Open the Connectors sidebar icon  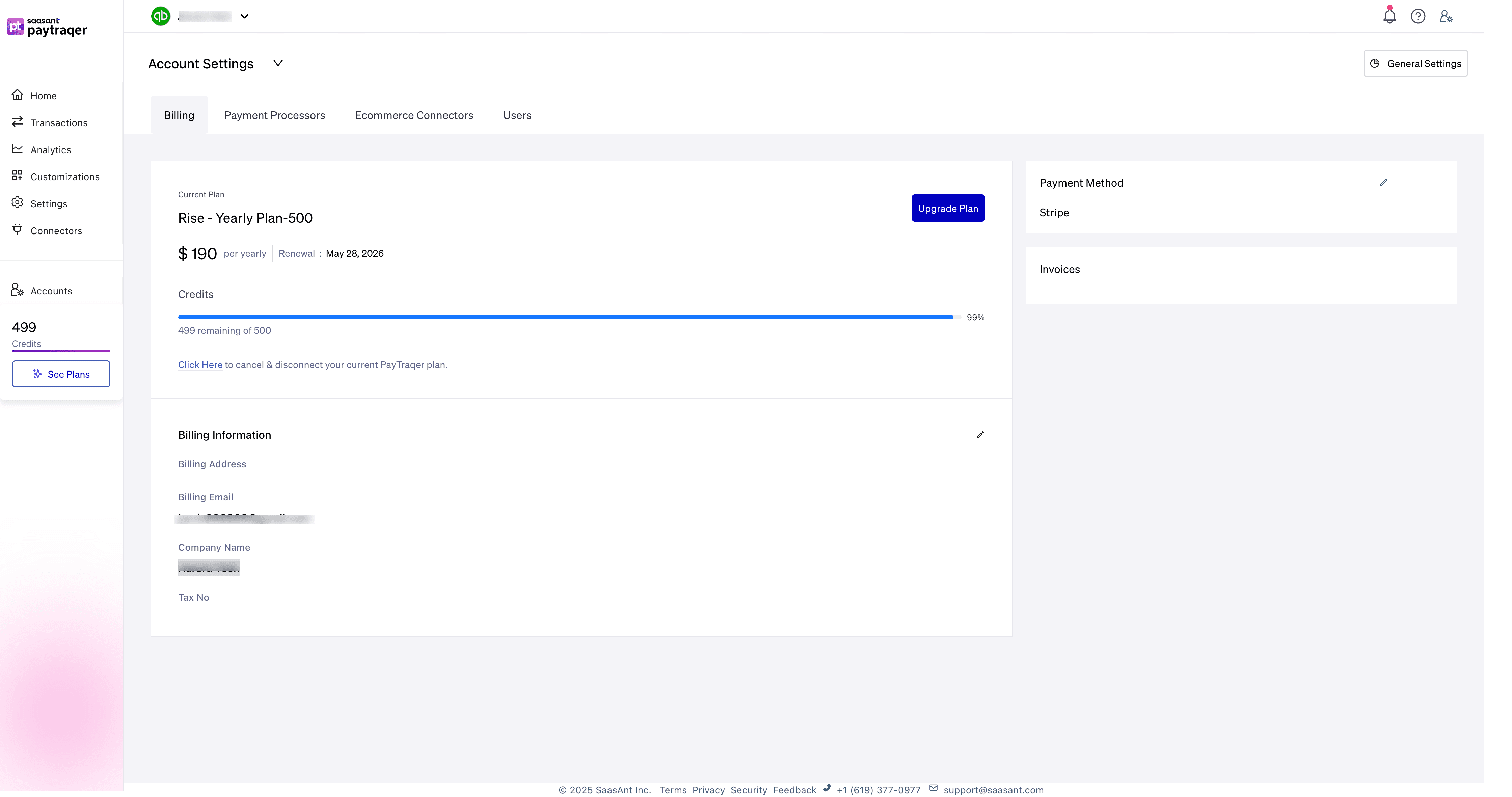point(18,230)
